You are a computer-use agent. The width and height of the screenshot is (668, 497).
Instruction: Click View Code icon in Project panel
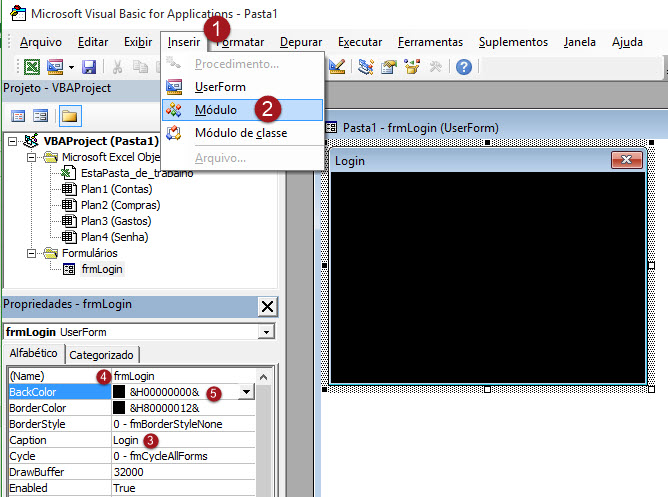click(x=18, y=116)
